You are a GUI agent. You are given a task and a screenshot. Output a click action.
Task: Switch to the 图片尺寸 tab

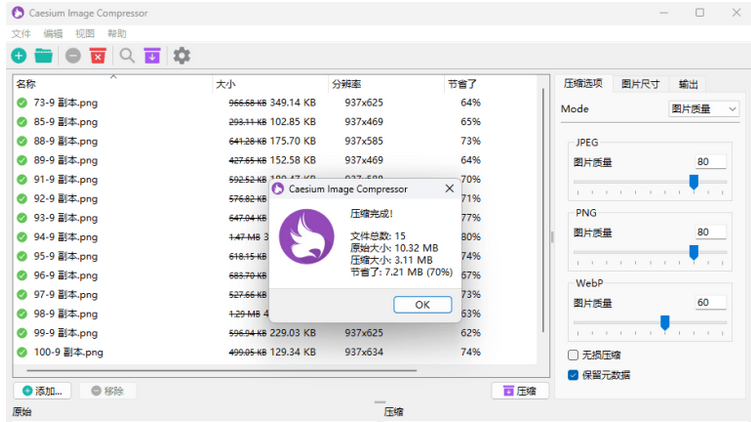tap(640, 84)
